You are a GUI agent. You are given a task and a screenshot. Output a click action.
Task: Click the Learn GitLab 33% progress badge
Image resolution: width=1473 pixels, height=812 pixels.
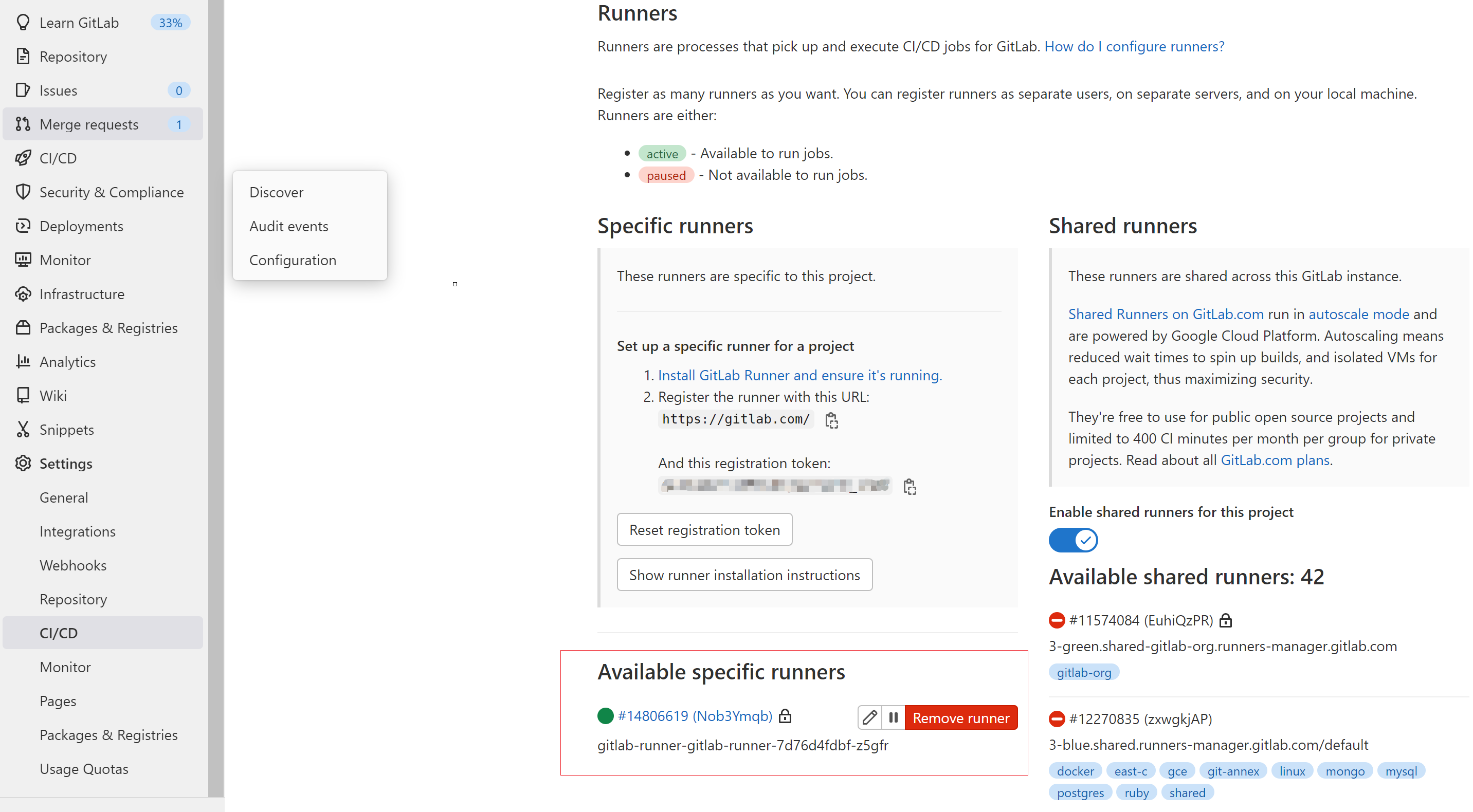point(170,22)
